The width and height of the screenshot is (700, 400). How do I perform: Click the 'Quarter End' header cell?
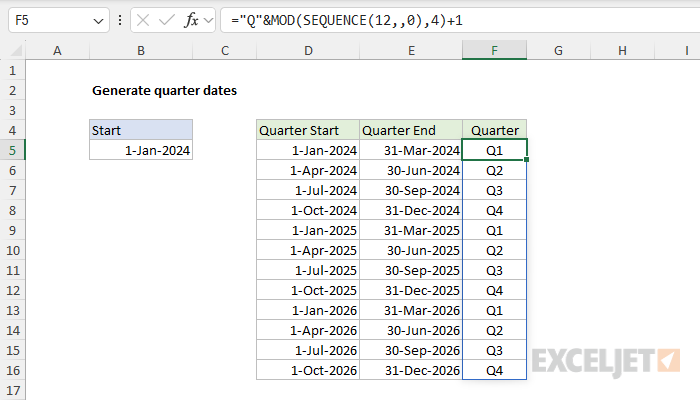[411, 130]
